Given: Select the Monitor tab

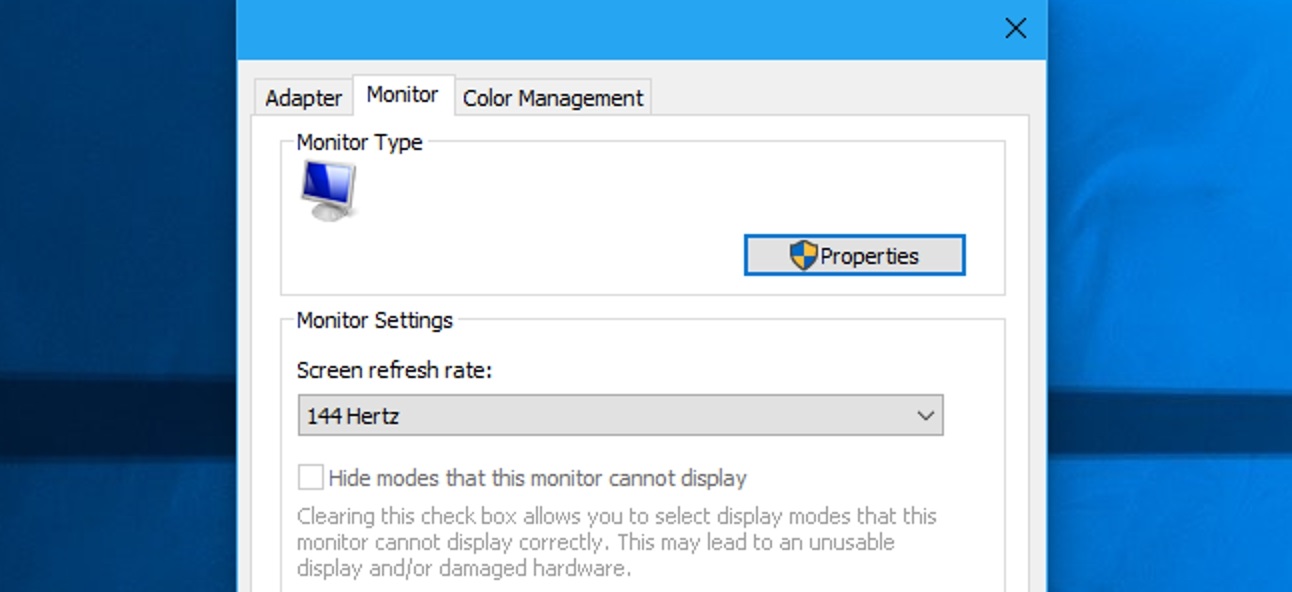Looking at the screenshot, I should click(x=403, y=93).
